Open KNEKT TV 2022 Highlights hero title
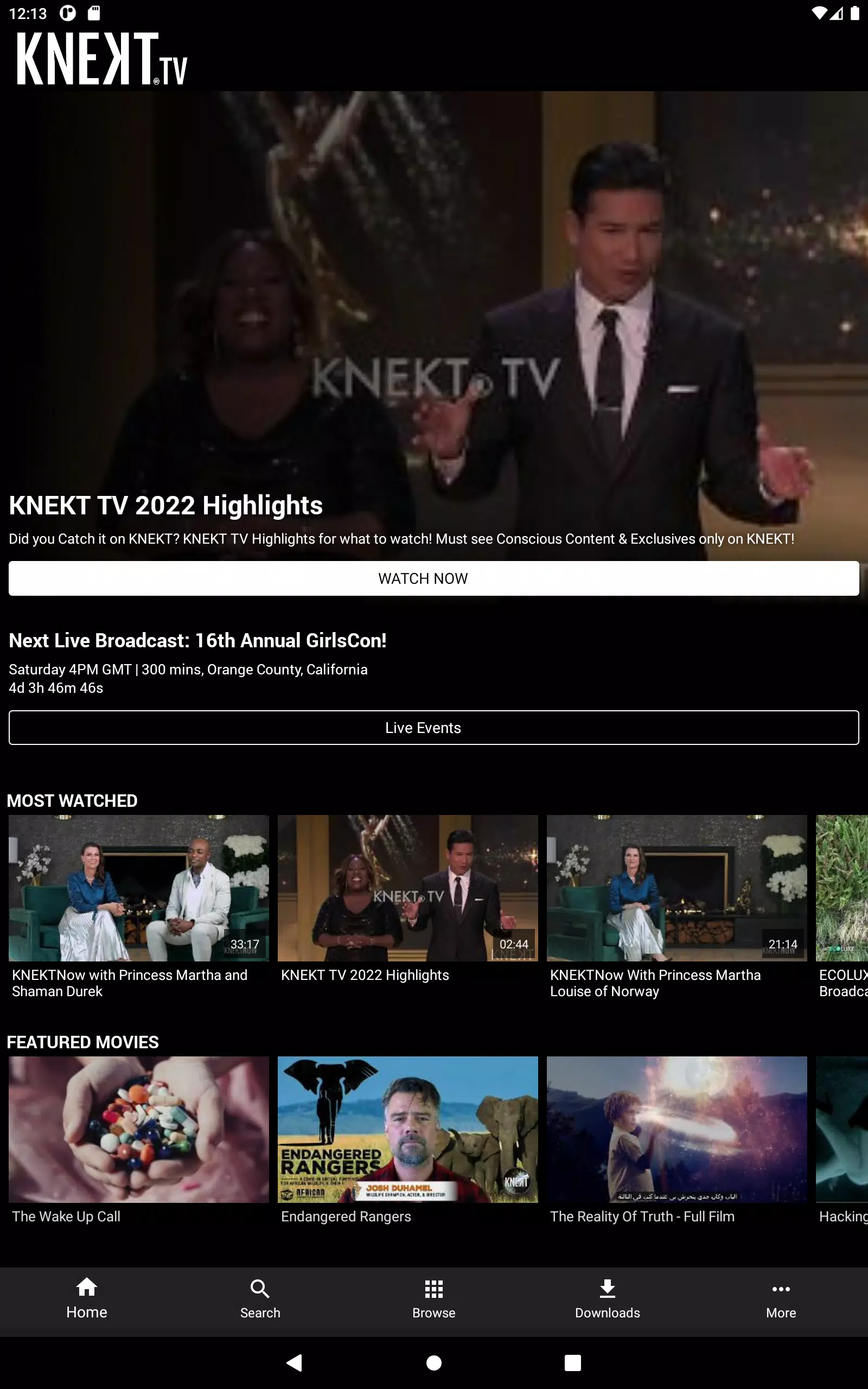Screen dimensions: 868x1389 [x=166, y=506]
